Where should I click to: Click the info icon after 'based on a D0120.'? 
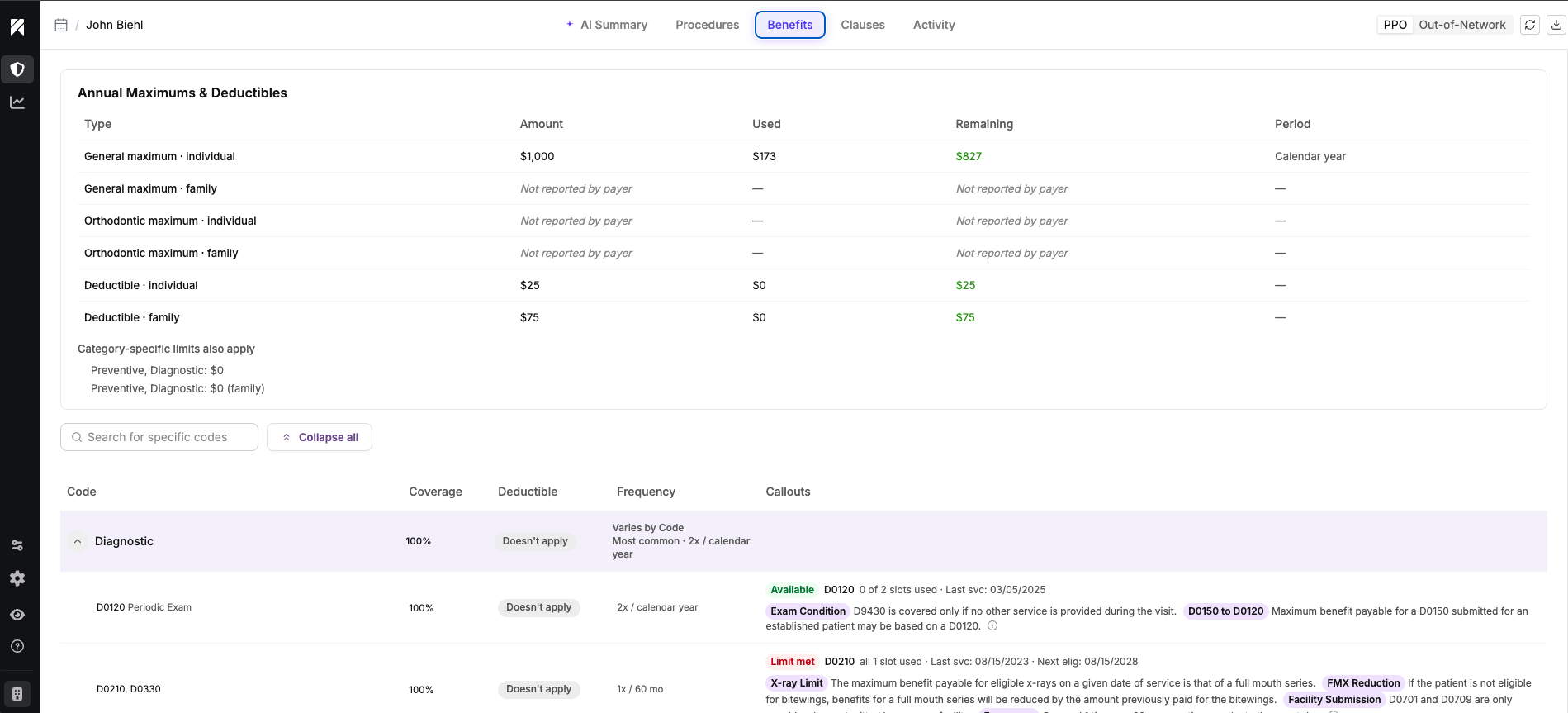(x=992, y=626)
